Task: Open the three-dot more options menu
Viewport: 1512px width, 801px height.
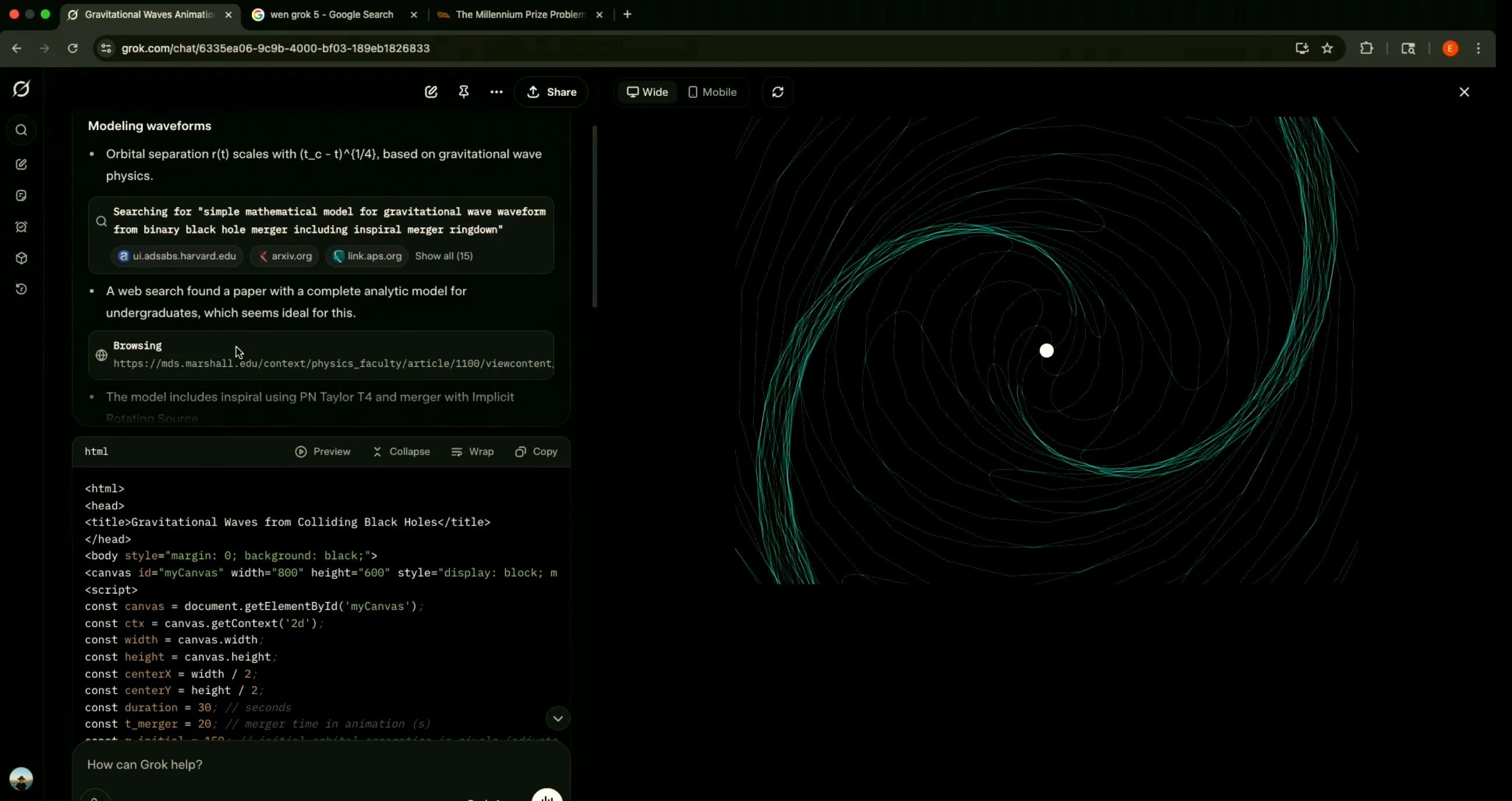Action: (x=497, y=92)
